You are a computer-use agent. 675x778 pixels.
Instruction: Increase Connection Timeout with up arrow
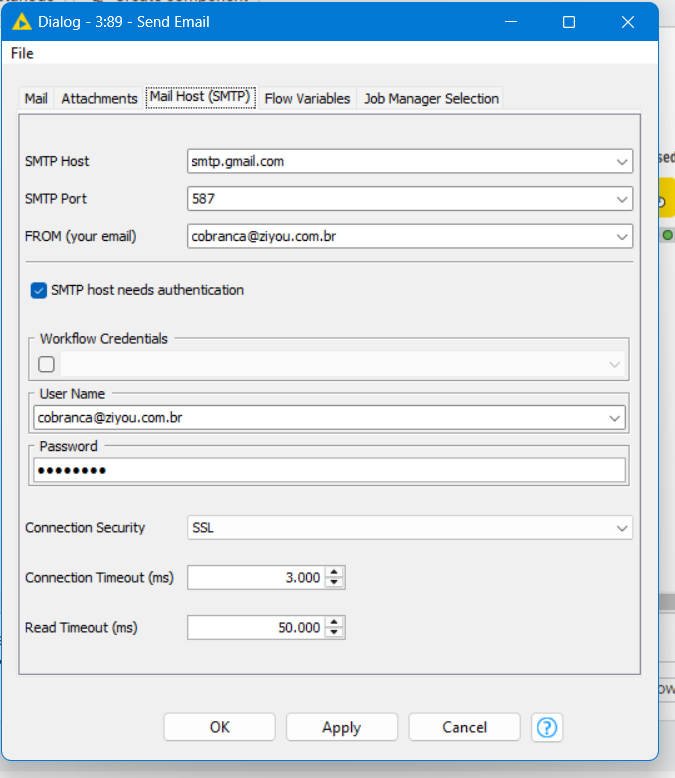335,572
